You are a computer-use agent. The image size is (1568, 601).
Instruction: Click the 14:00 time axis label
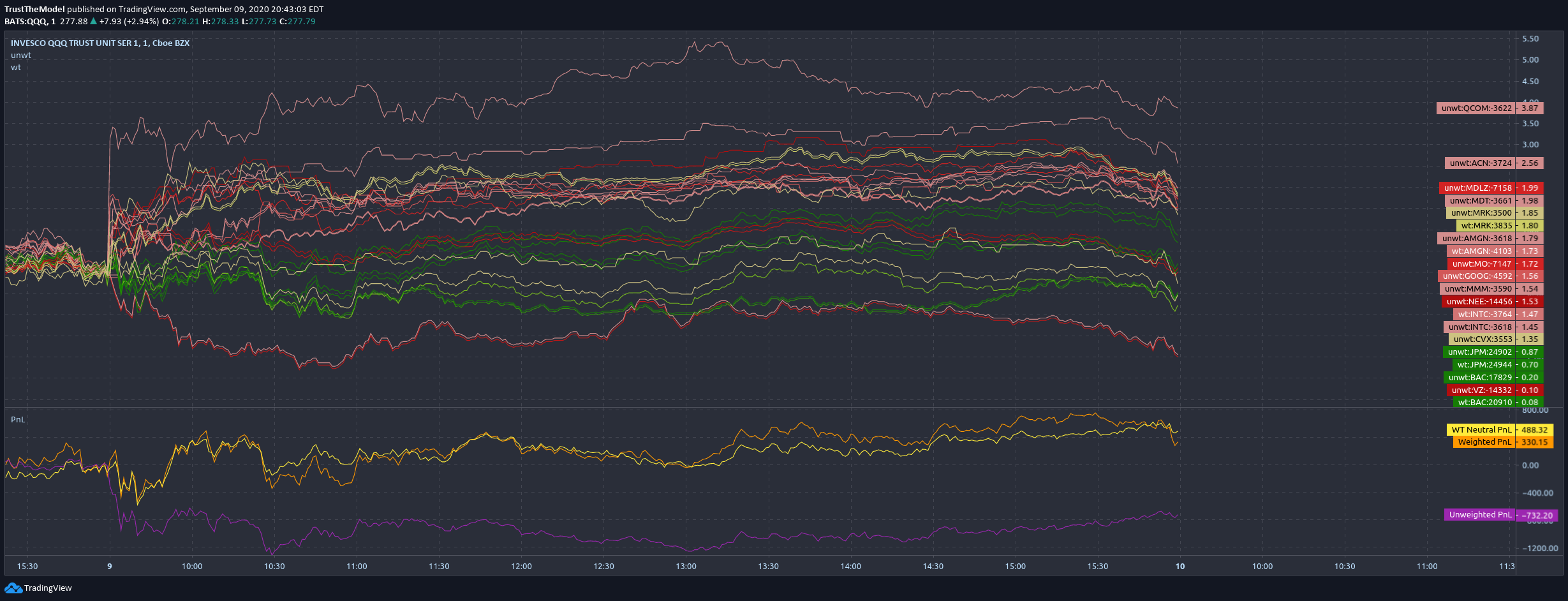tap(850, 567)
